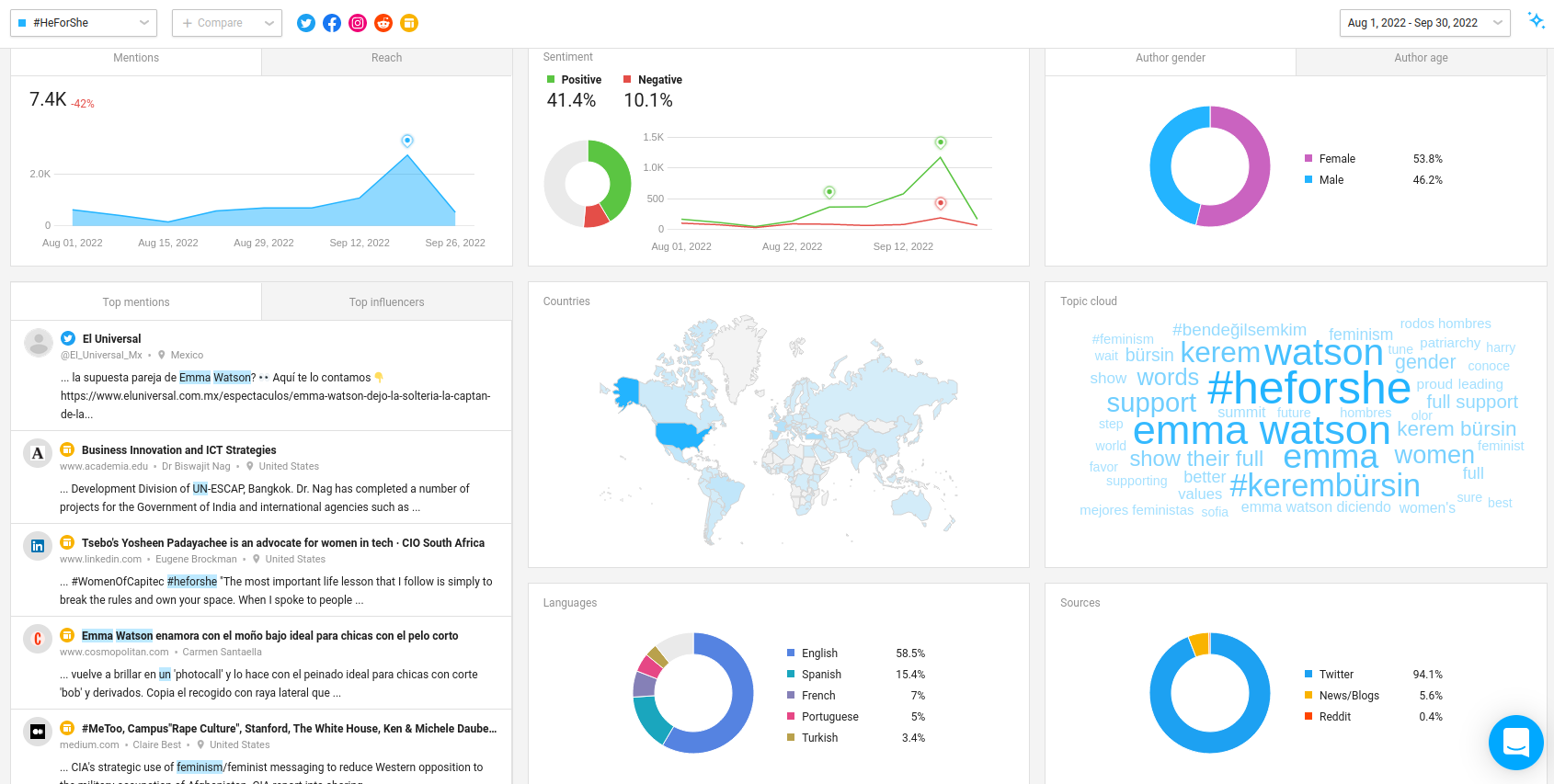1554x784 pixels.
Task: Click location pin next to Mexico
Action: [x=162, y=355]
